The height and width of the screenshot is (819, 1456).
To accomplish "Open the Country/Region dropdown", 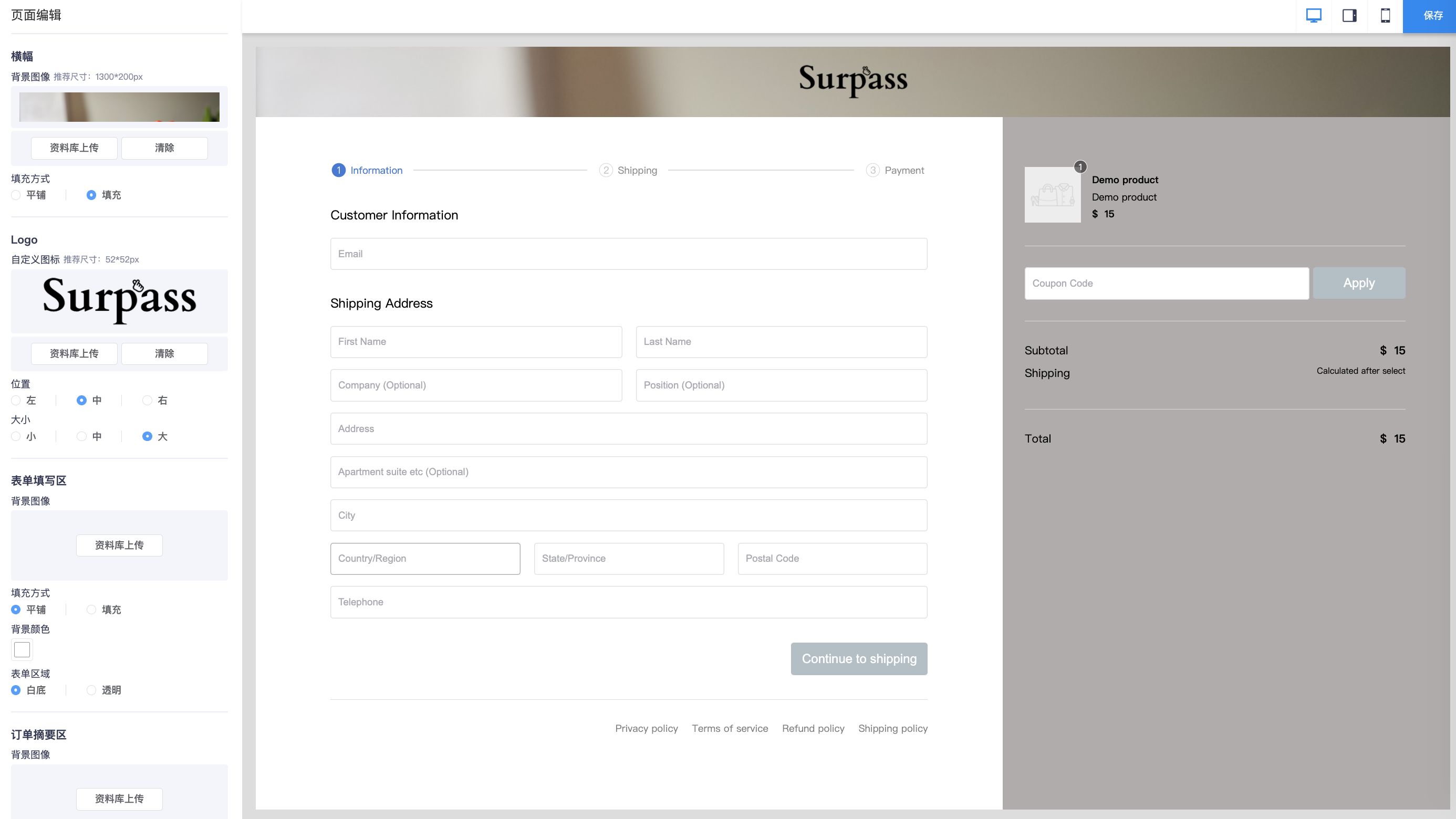I will (x=425, y=559).
